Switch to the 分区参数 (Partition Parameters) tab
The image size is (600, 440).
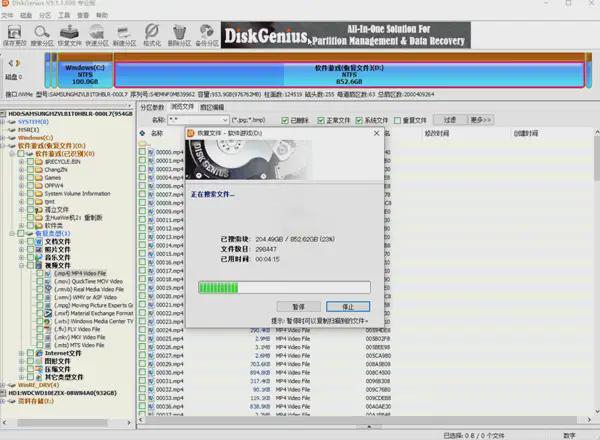[152, 107]
